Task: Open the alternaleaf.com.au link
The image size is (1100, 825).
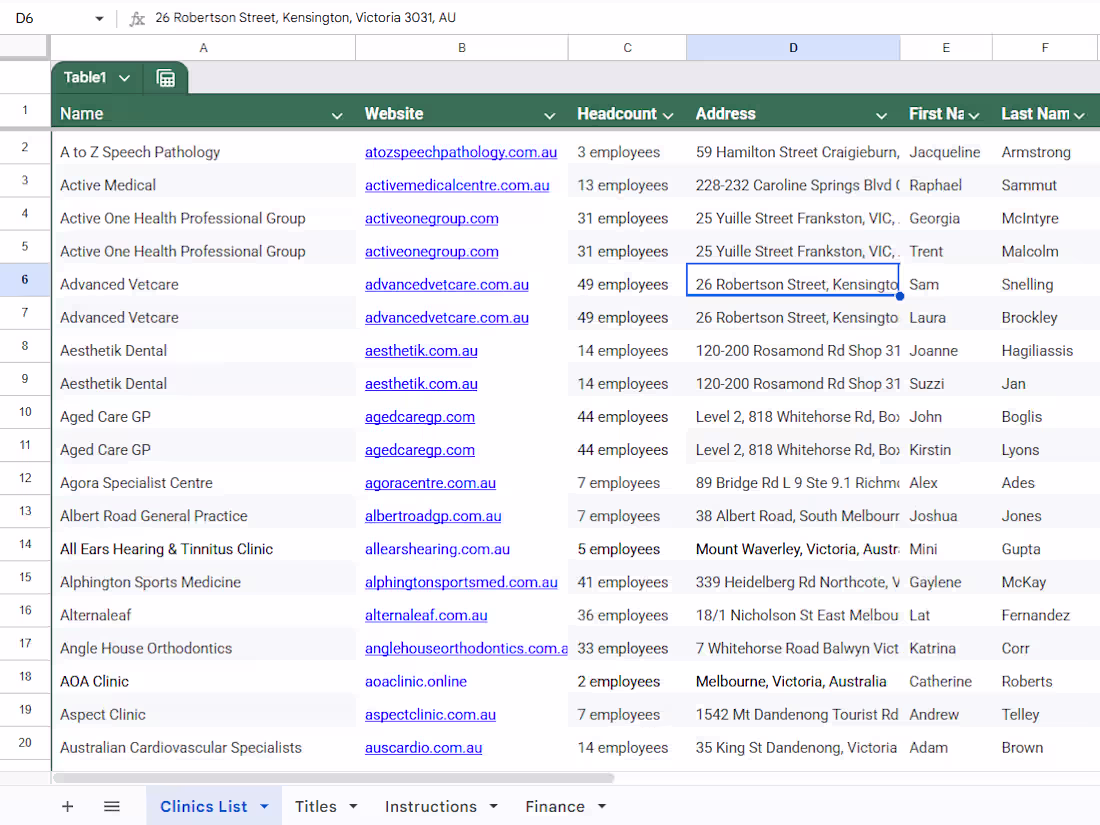Action: coord(426,615)
